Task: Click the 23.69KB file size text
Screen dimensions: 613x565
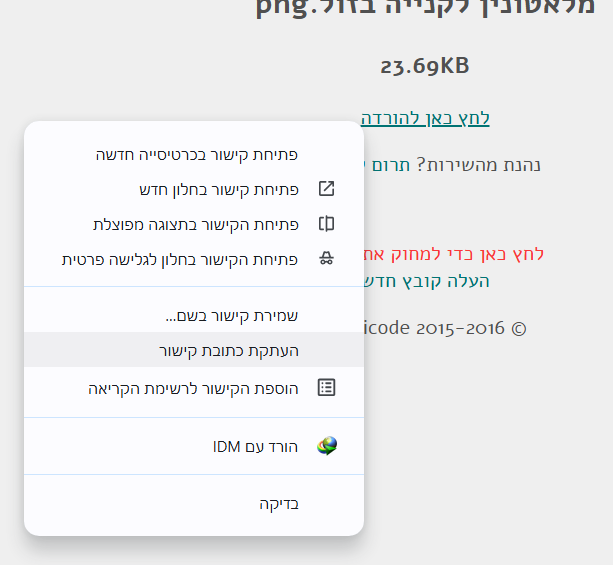Action: click(x=425, y=66)
